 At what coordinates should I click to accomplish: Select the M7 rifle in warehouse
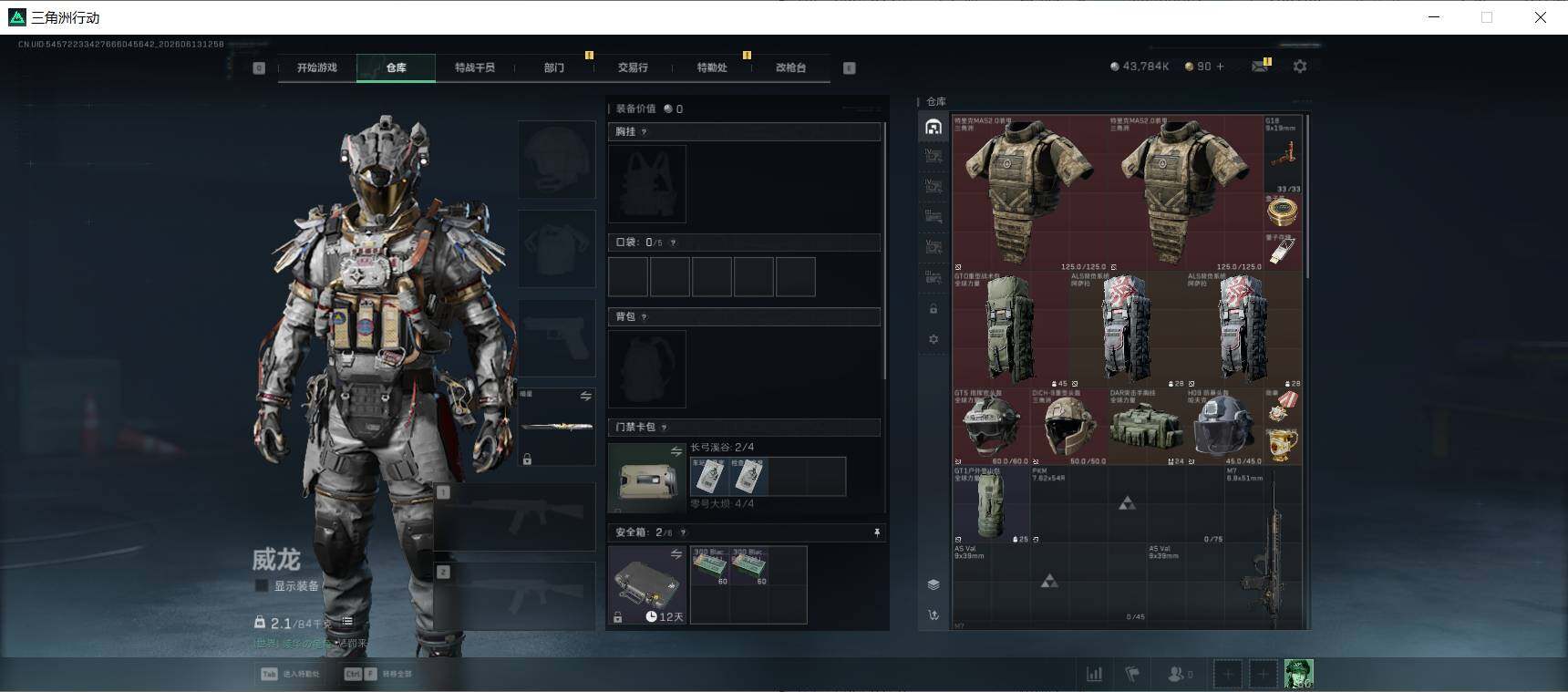click(x=1264, y=545)
